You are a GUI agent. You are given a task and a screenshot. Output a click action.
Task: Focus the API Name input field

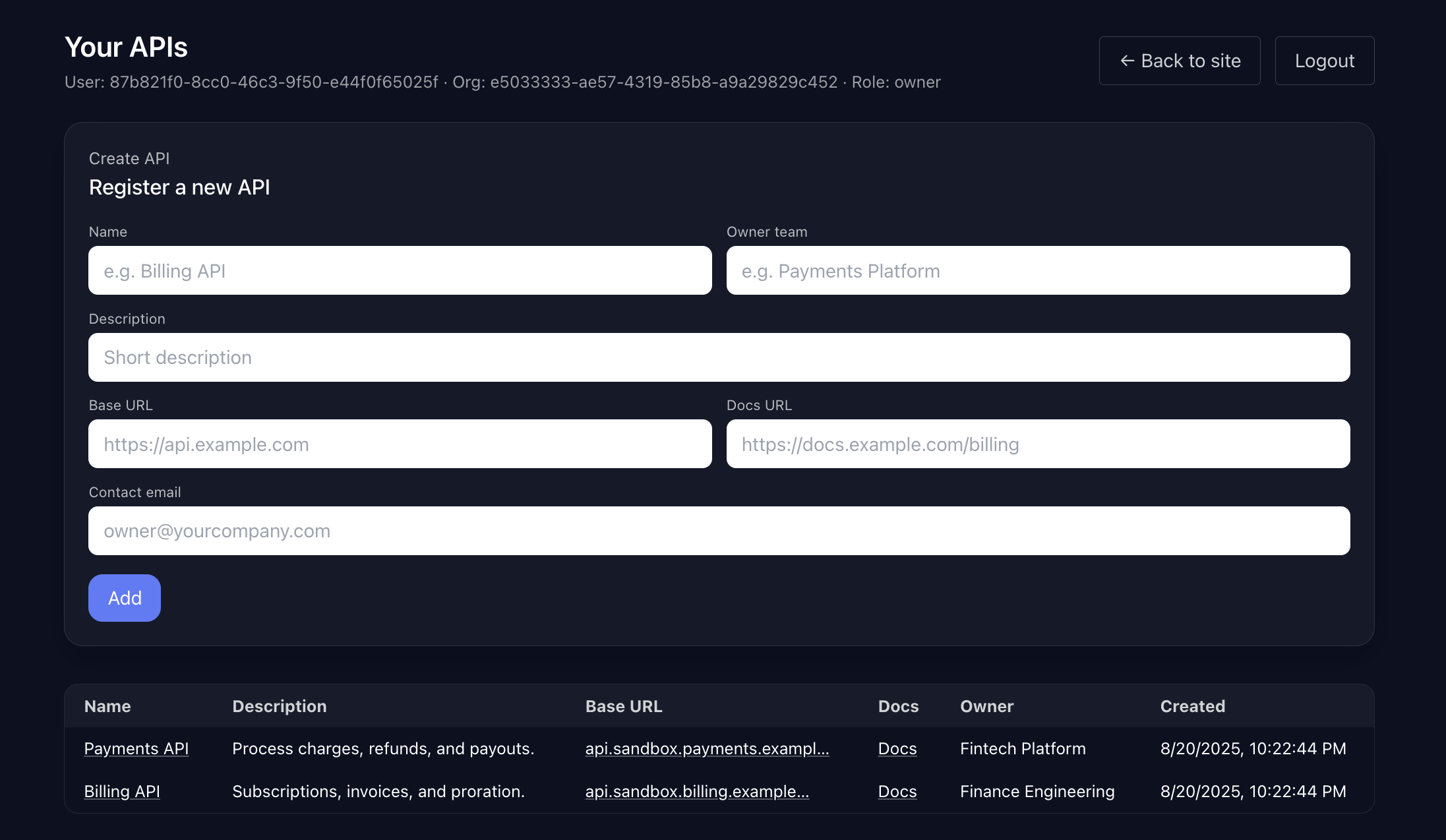click(400, 271)
